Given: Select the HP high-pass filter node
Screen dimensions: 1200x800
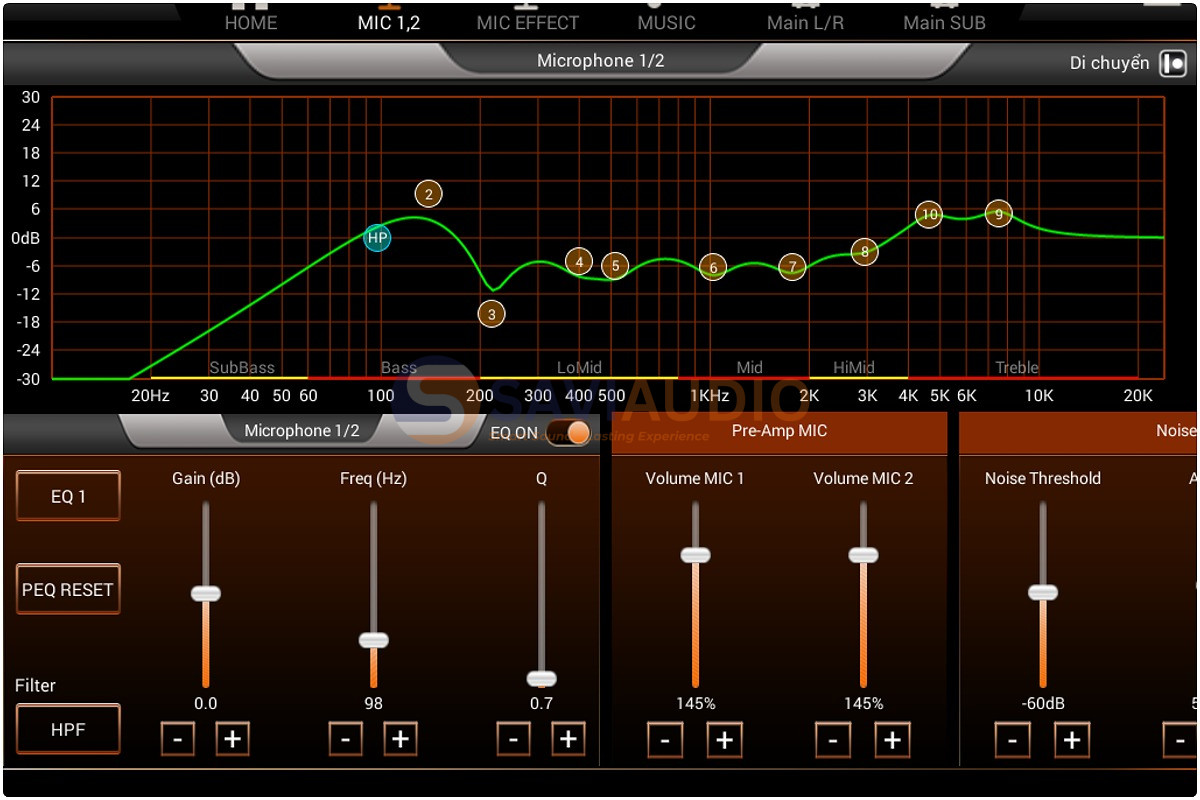Looking at the screenshot, I should [x=377, y=238].
